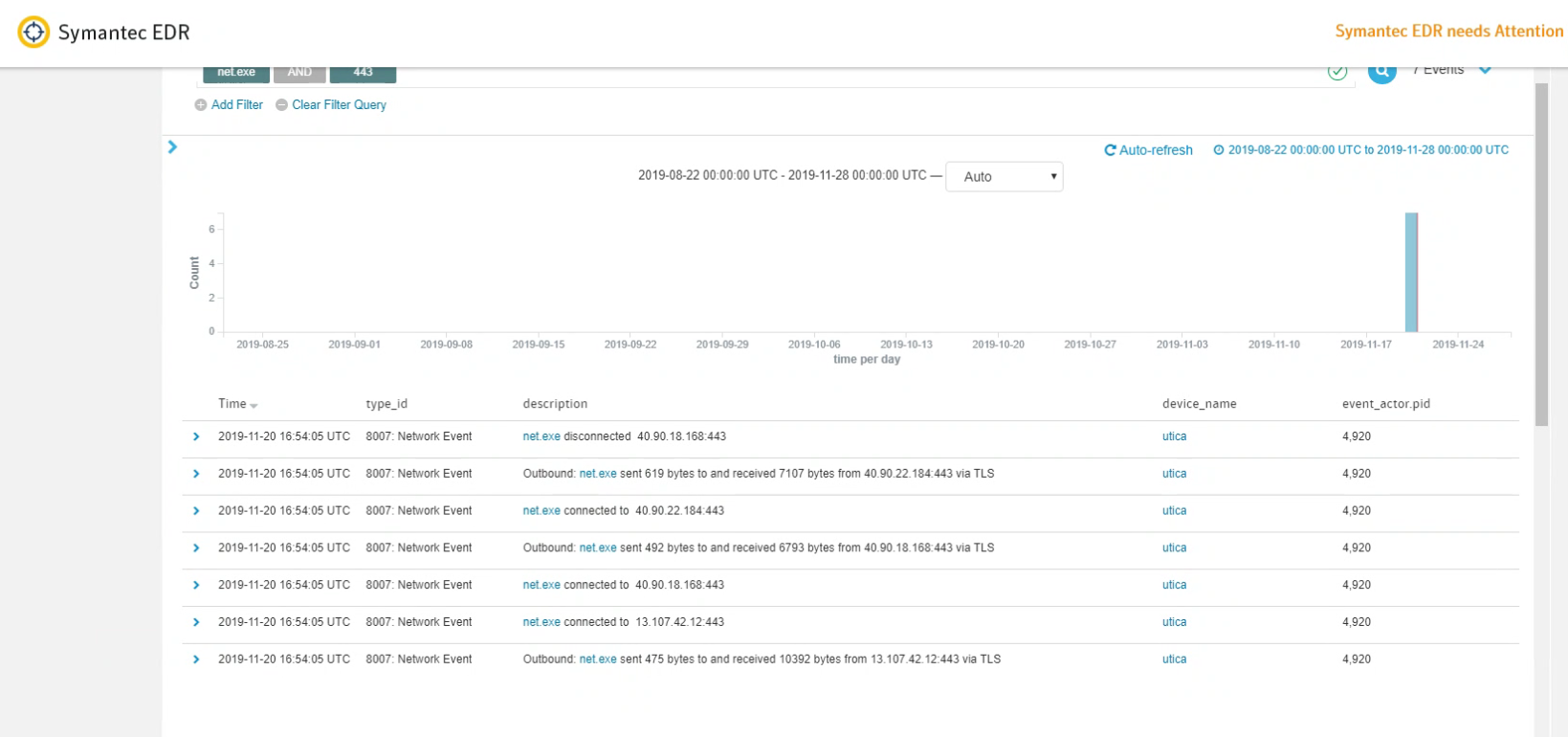Select the 443 filter chip

363,74
